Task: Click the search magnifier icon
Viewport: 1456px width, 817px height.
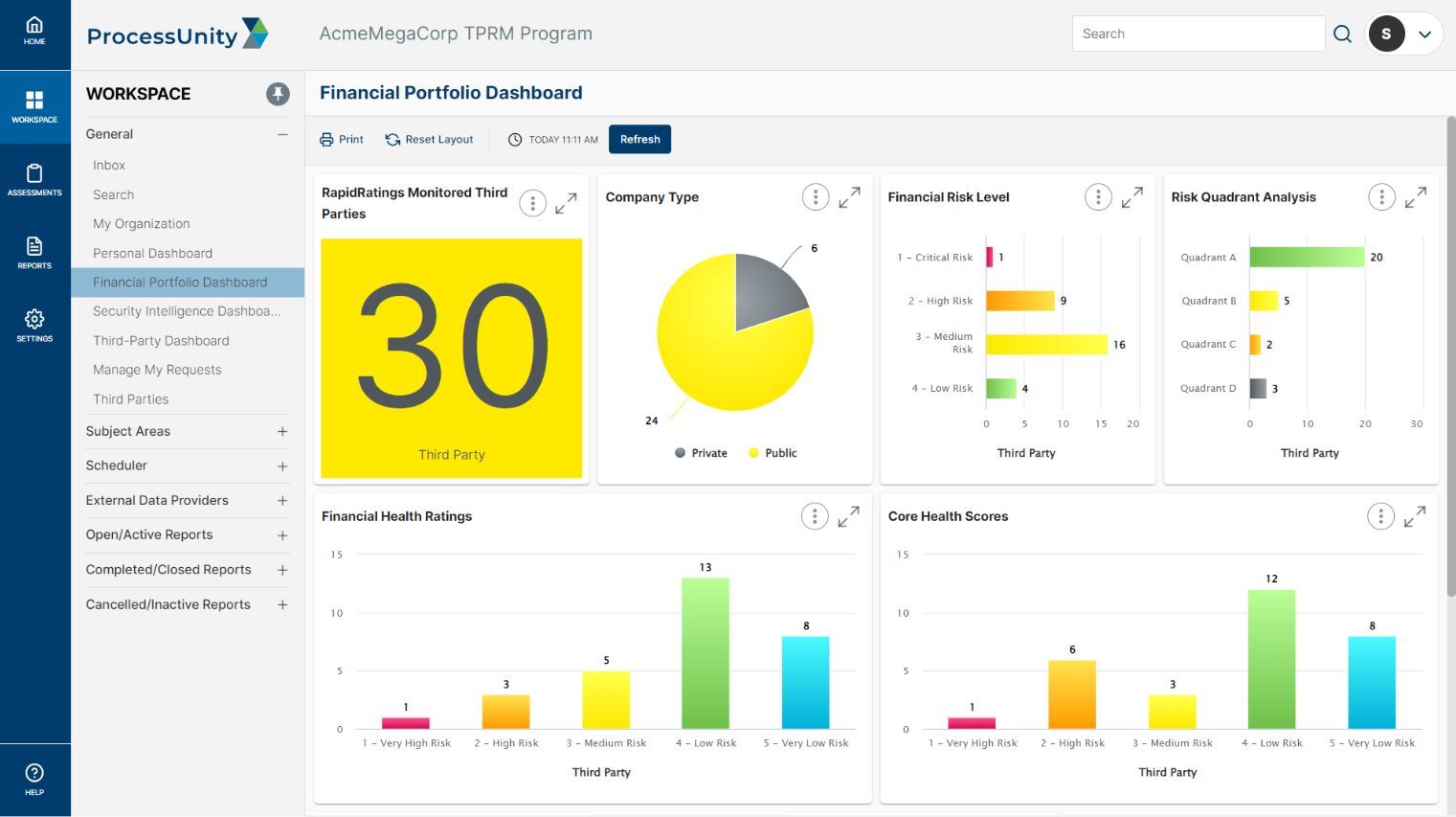Action: click(x=1342, y=34)
